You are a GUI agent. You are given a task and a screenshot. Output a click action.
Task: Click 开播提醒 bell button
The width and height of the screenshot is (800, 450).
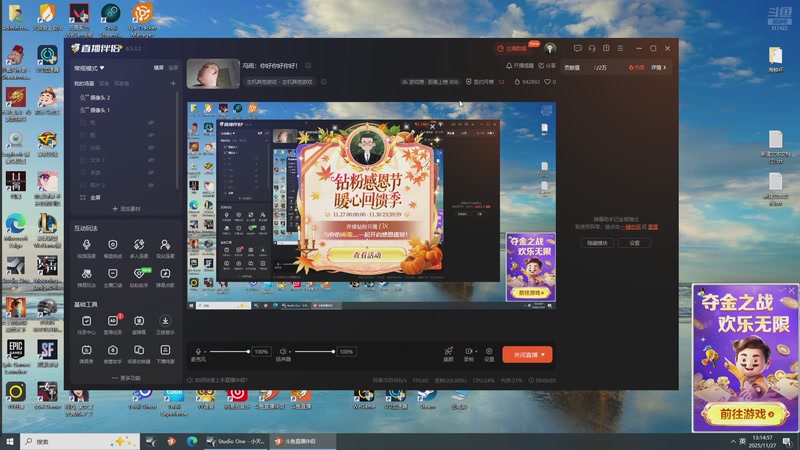pyautogui.click(x=519, y=65)
